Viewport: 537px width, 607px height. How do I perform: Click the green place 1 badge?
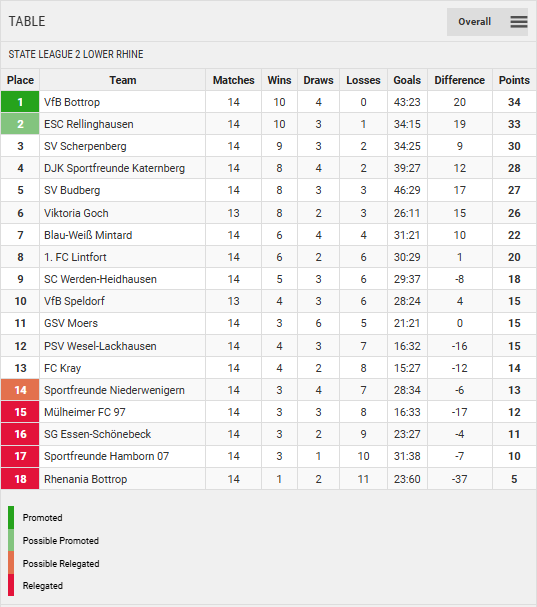pyautogui.click(x=20, y=102)
